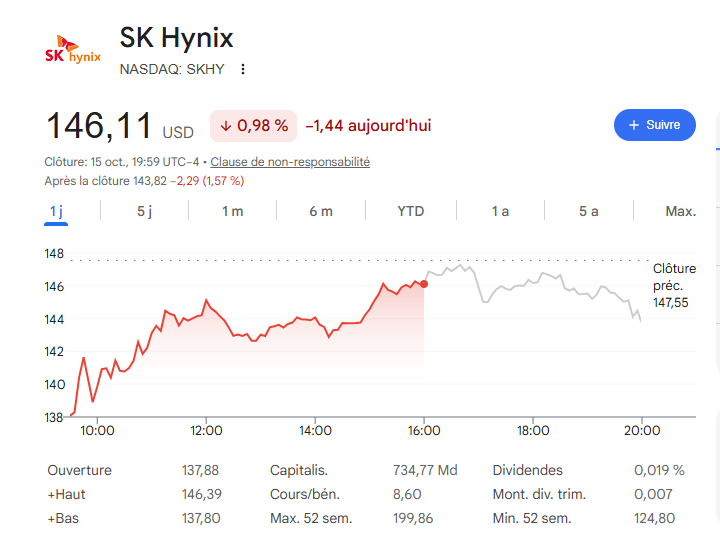Click the +Bas value 137,80
The height and width of the screenshot is (544, 720).
pos(201,519)
